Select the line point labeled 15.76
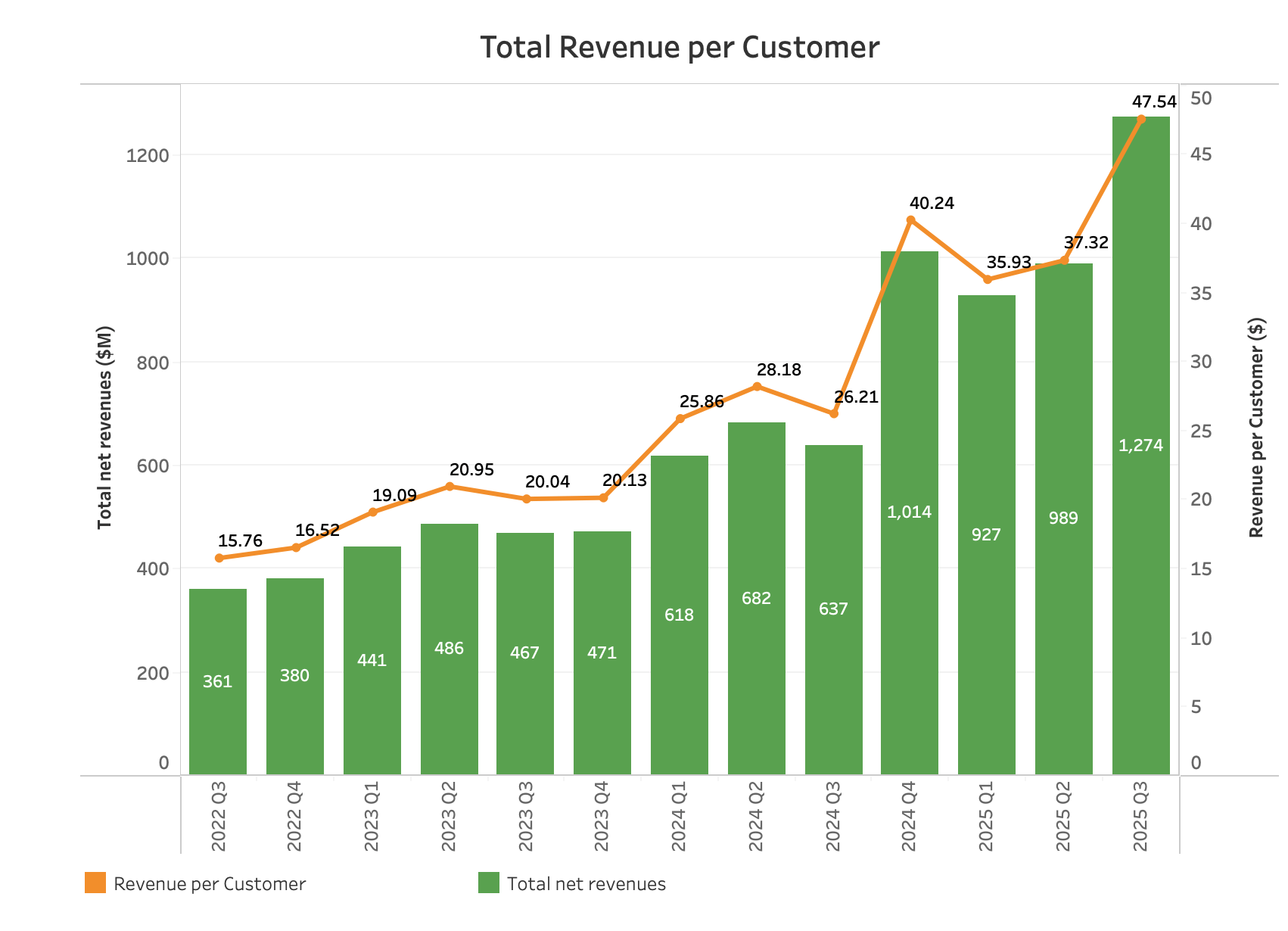The image size is (1288, 931). click(218, 558)
